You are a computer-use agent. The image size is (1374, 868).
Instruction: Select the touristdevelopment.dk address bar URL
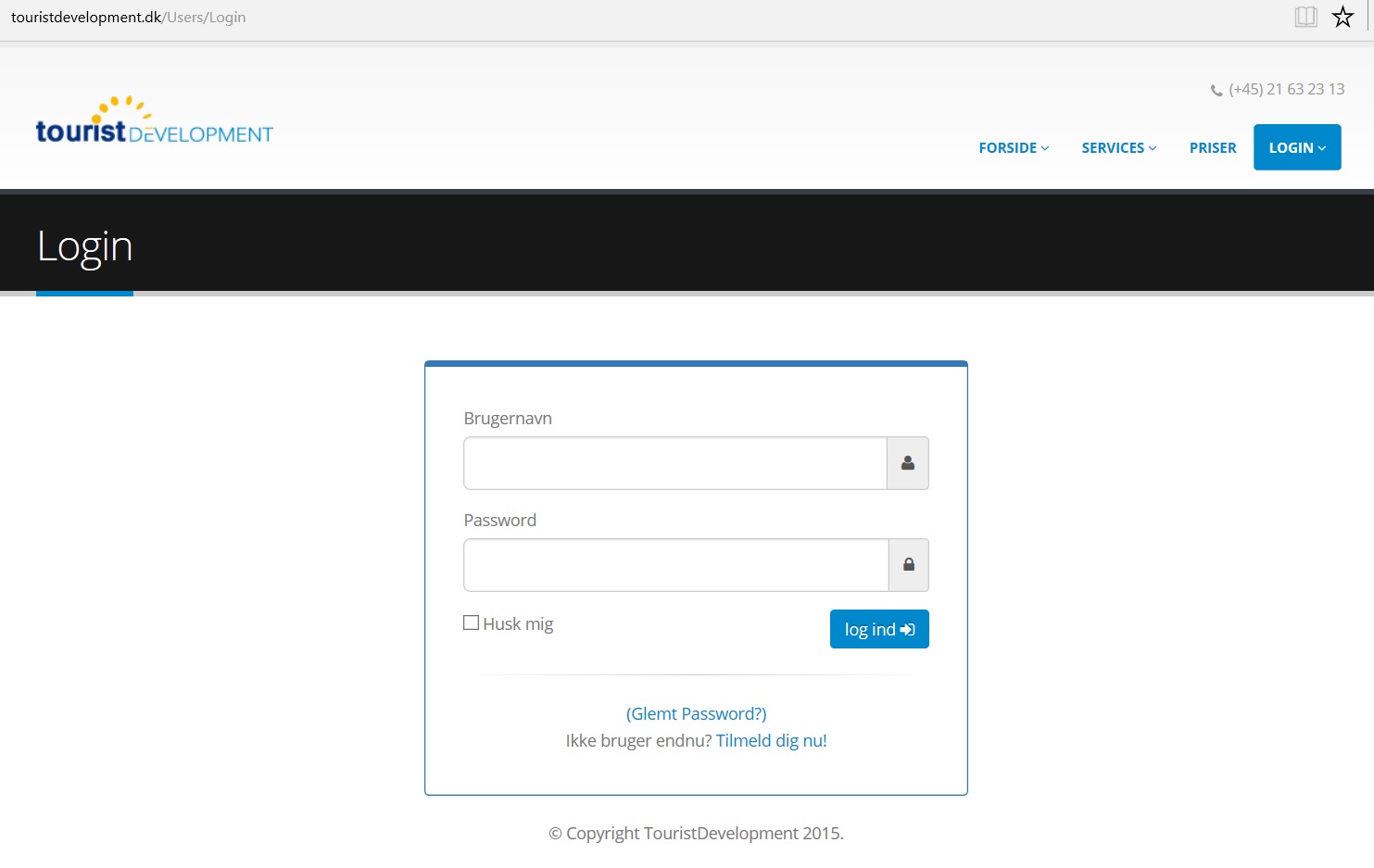tap(129, 17)
